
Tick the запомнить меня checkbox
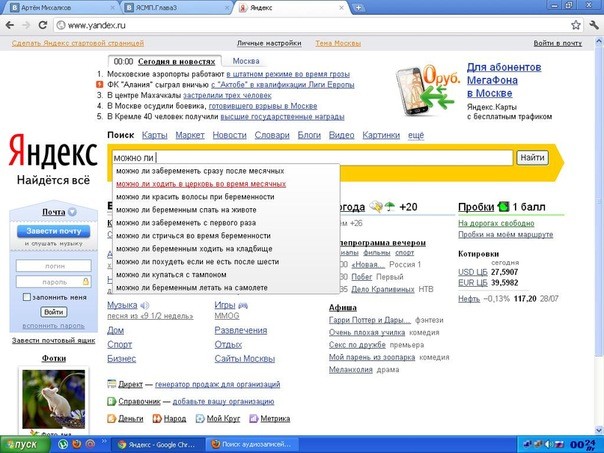click(x=27, y=297)
